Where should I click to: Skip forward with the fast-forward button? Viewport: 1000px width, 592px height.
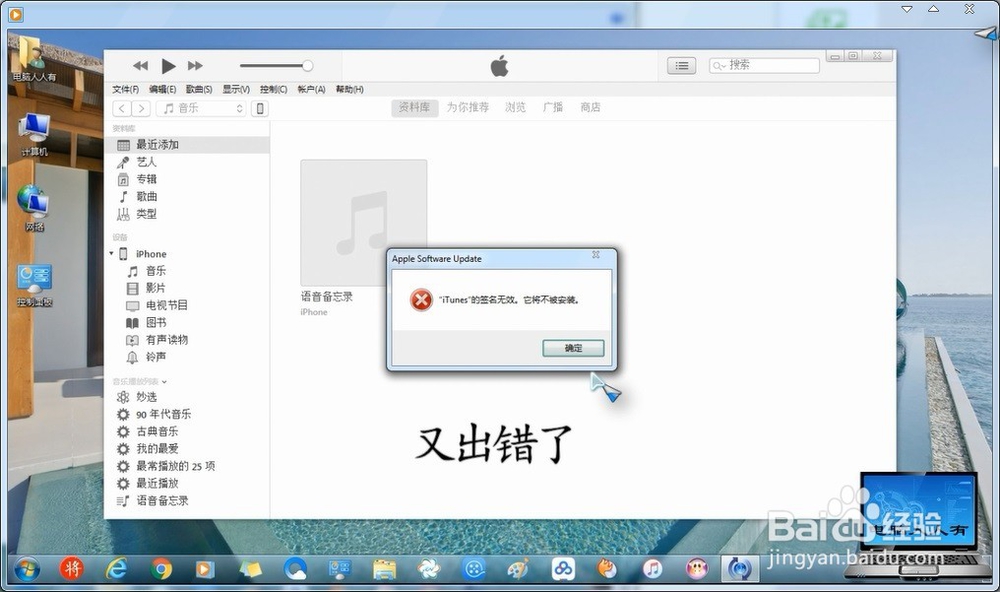tap(195, 66)
